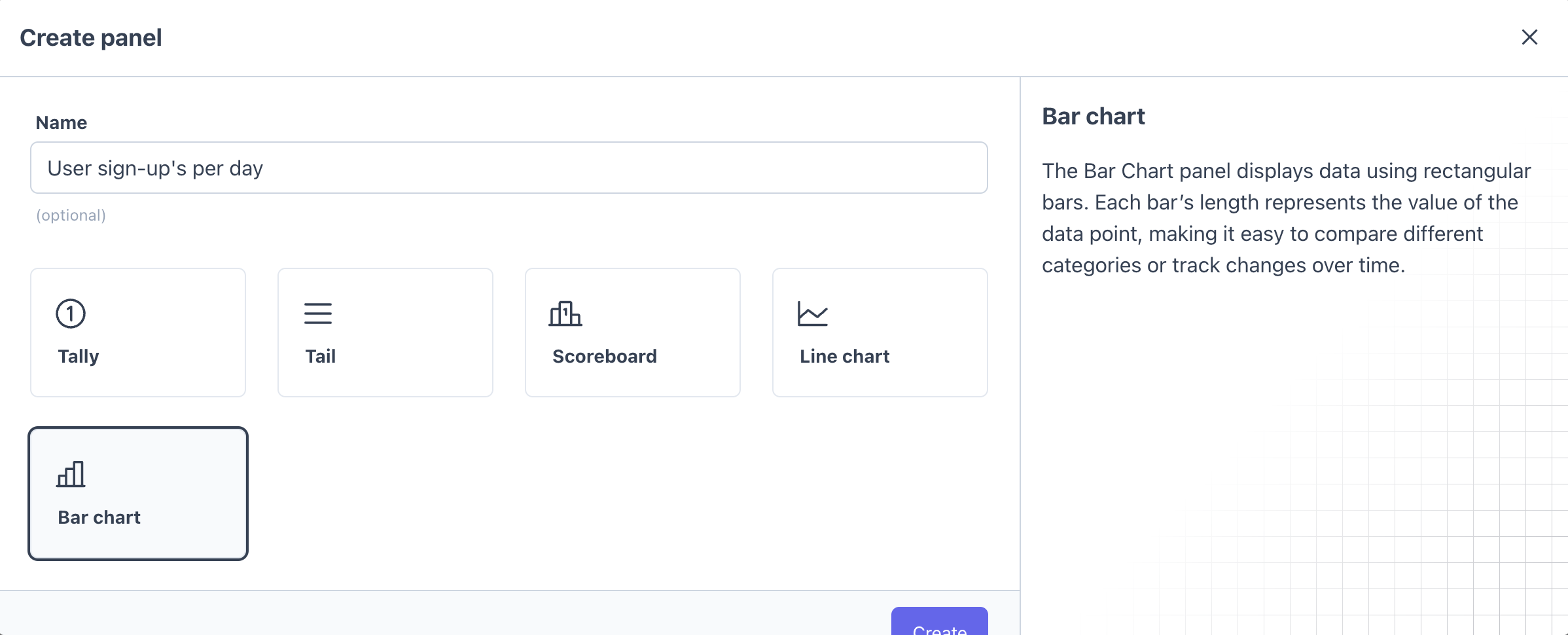This screenshot has height=635, width=1568.
Task: Pick the Scoreboard panel type label
Action: coord(604,356)
